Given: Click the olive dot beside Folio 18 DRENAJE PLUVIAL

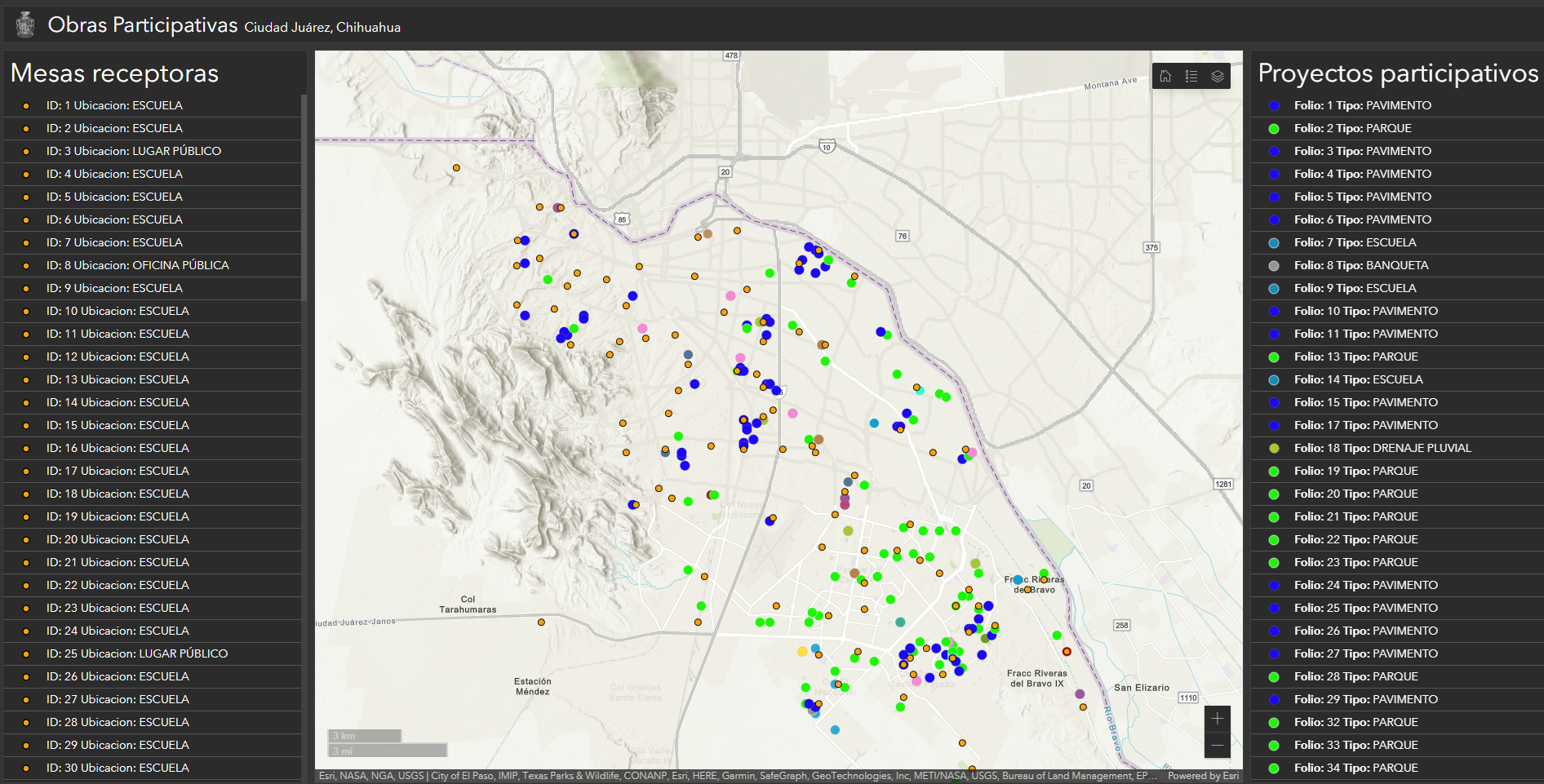Looking at the screenshot, I should 1274,449.
